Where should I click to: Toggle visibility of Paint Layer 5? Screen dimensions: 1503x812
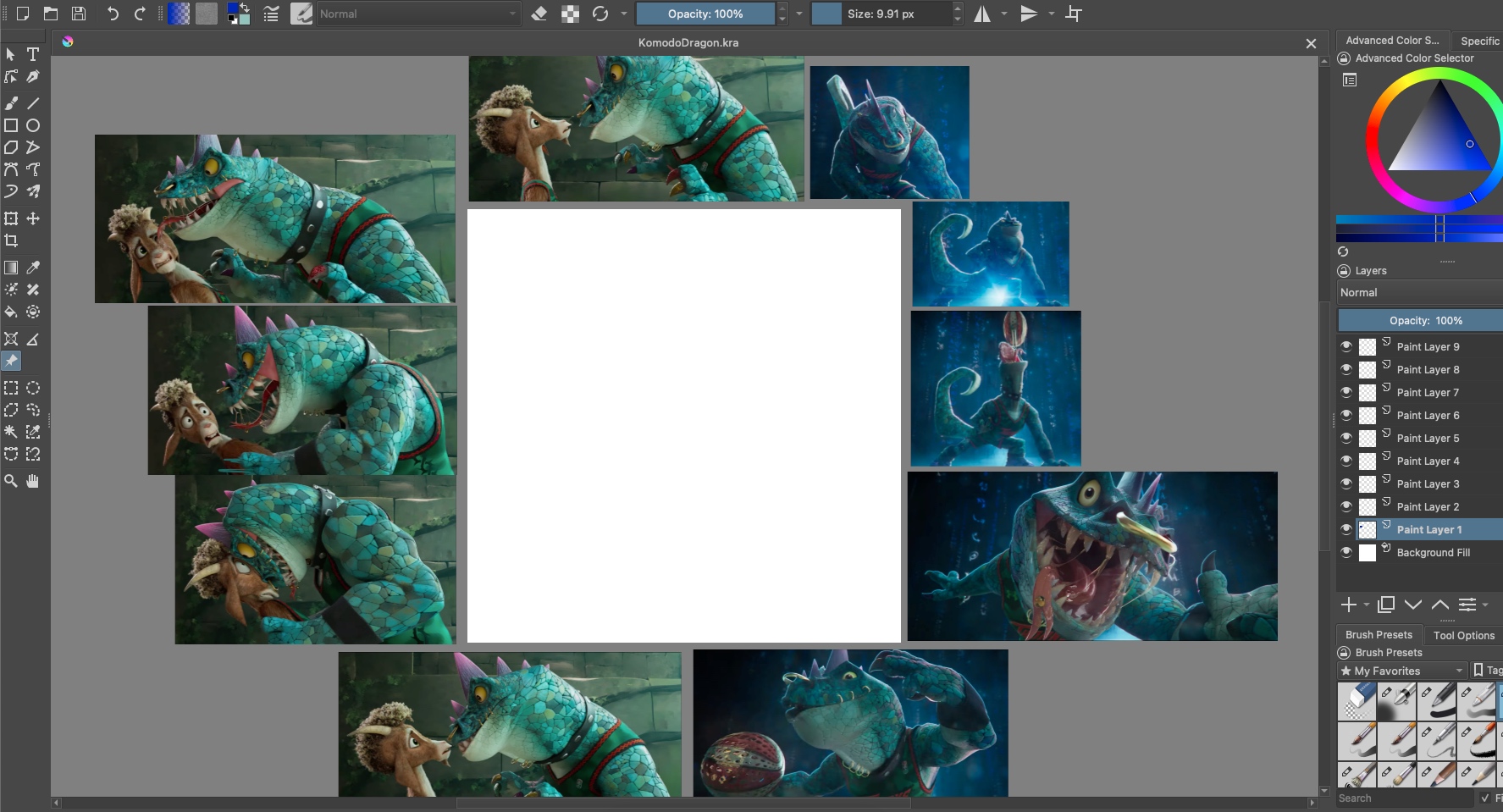(1346, 438)
